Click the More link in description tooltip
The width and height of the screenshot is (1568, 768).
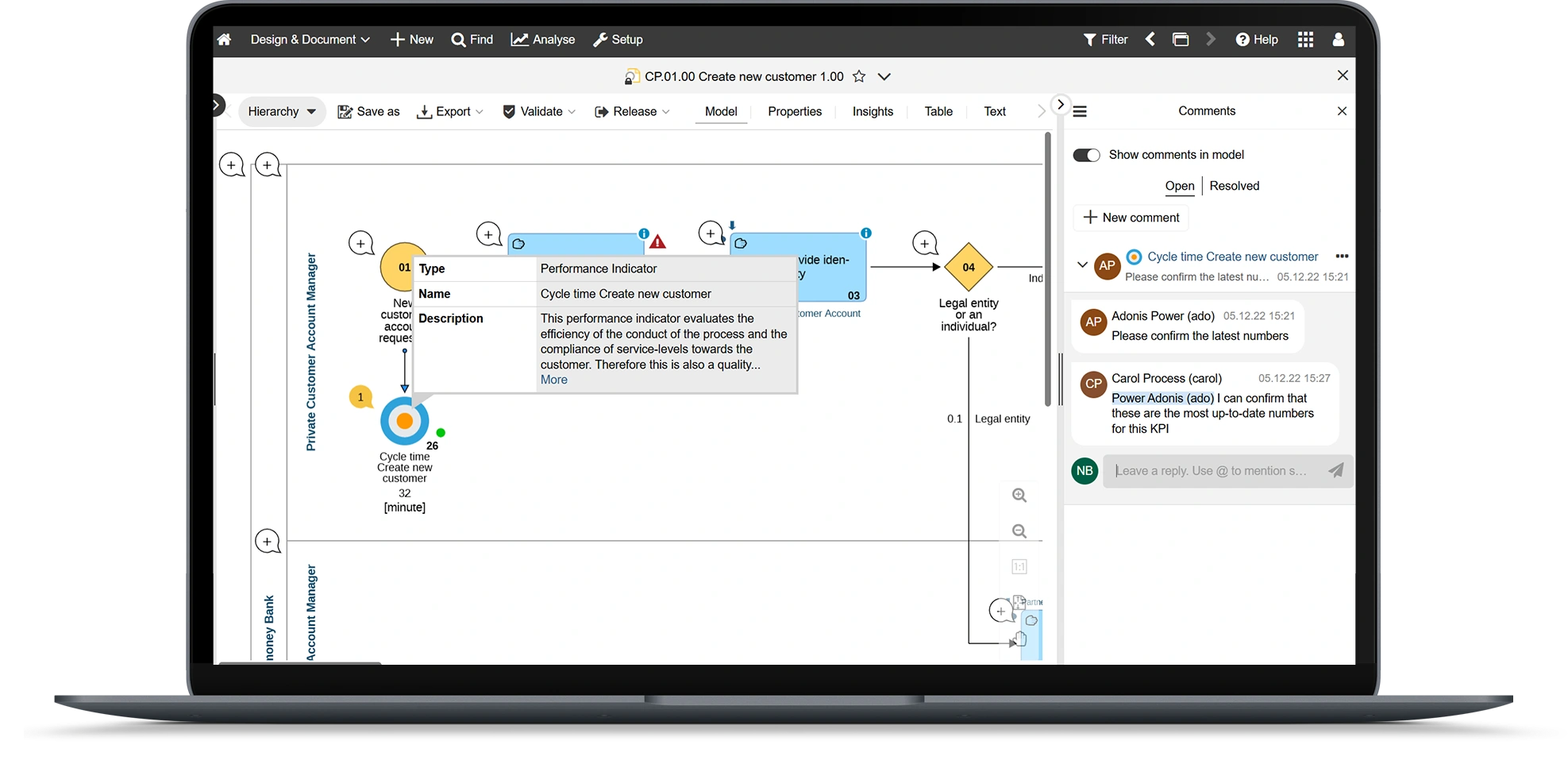pos(553,380)
